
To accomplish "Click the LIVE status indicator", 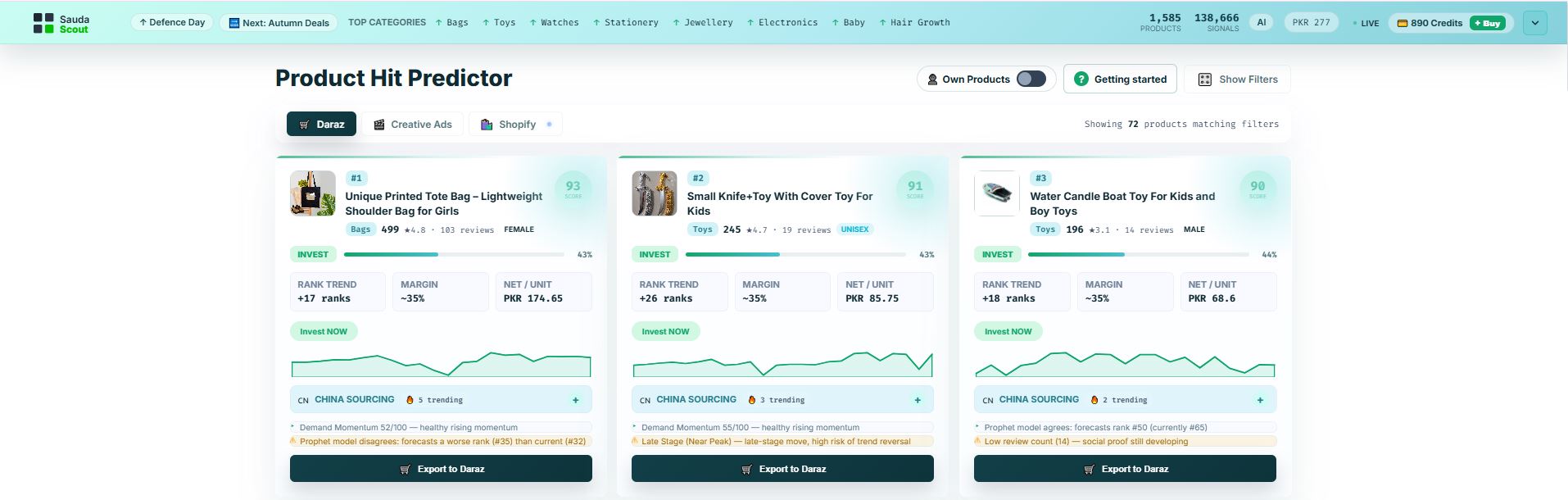I will tap(1366, 23).
